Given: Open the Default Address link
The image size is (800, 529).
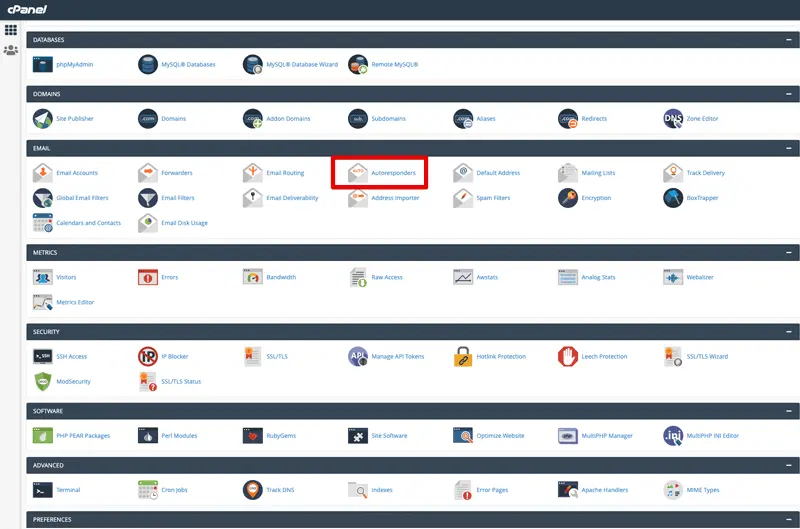Looking at the screenshot, I should [x=498, y=173].
